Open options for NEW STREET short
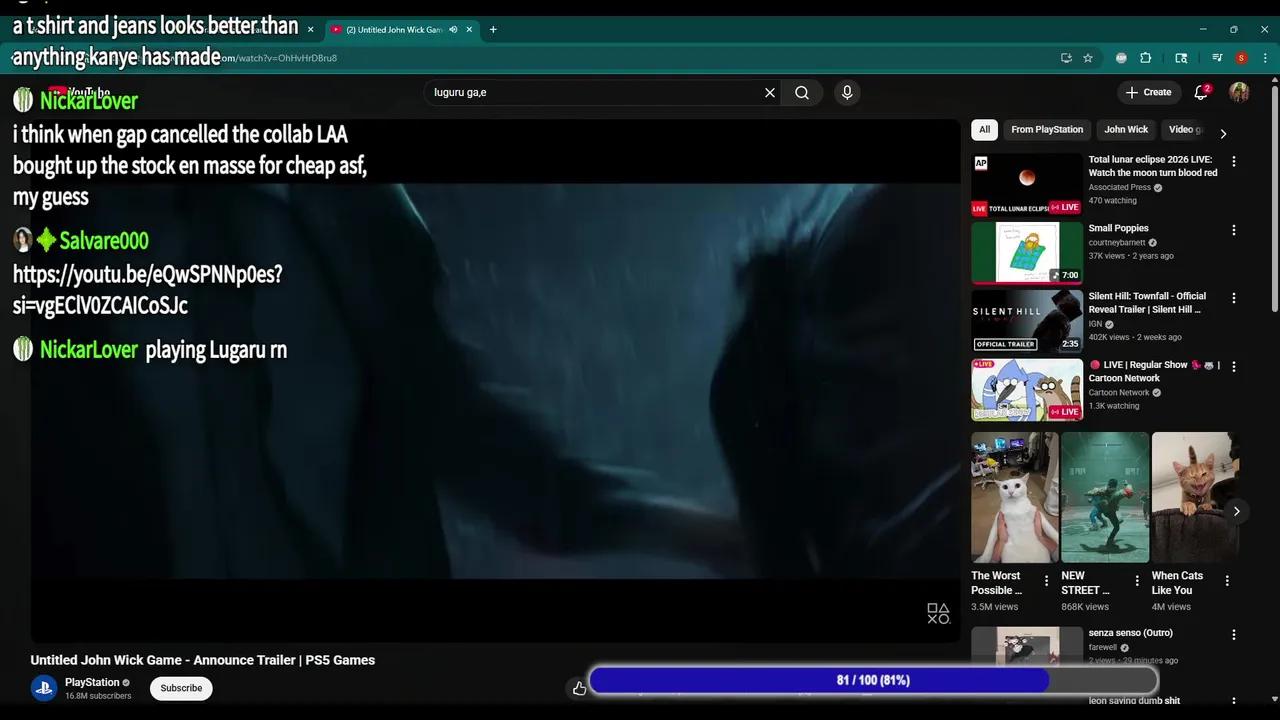The width and height of the screenshot is (1280, 720). 1137,580
